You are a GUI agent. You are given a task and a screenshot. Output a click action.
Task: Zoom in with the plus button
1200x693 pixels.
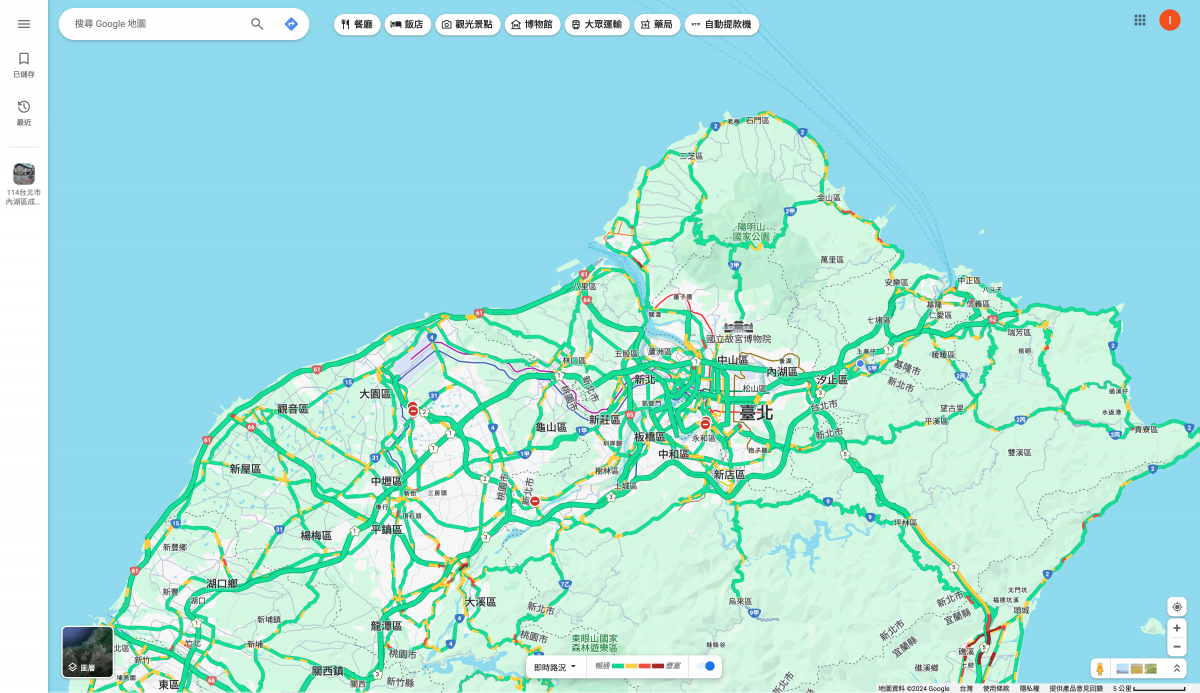click(x=1177, y=628)
